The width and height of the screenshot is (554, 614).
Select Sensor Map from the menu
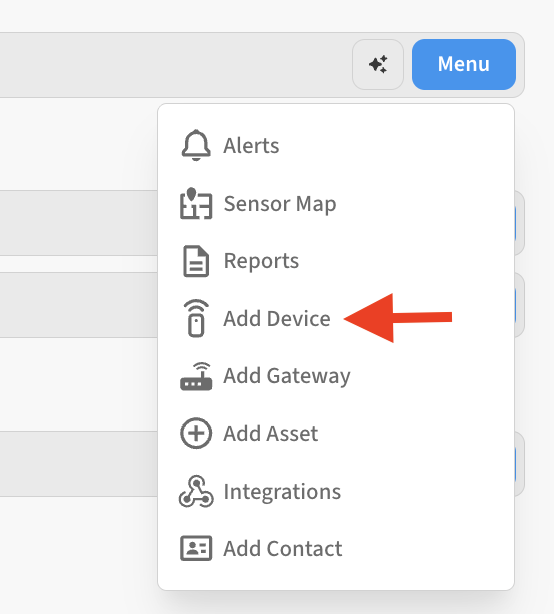(280, 204)
